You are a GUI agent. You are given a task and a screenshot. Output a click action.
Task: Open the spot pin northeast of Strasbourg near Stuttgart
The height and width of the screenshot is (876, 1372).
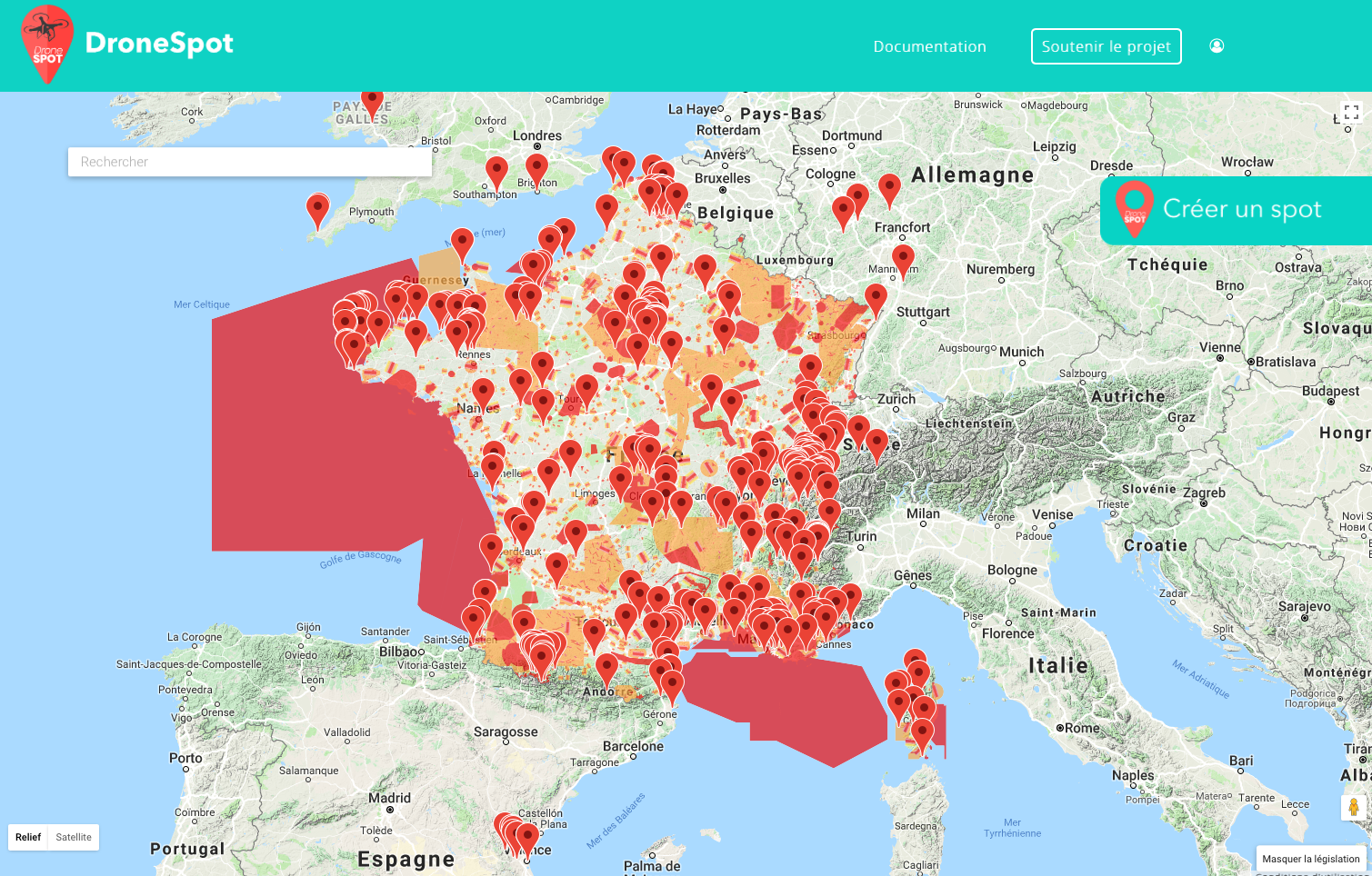click(876, 301)
